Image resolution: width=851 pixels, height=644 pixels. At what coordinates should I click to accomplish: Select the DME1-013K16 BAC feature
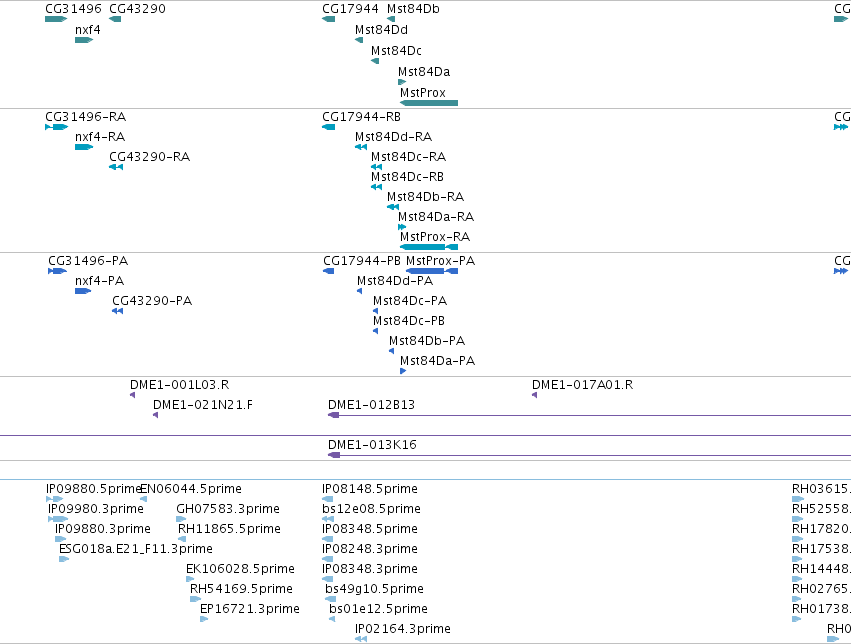tap(589, 455)
